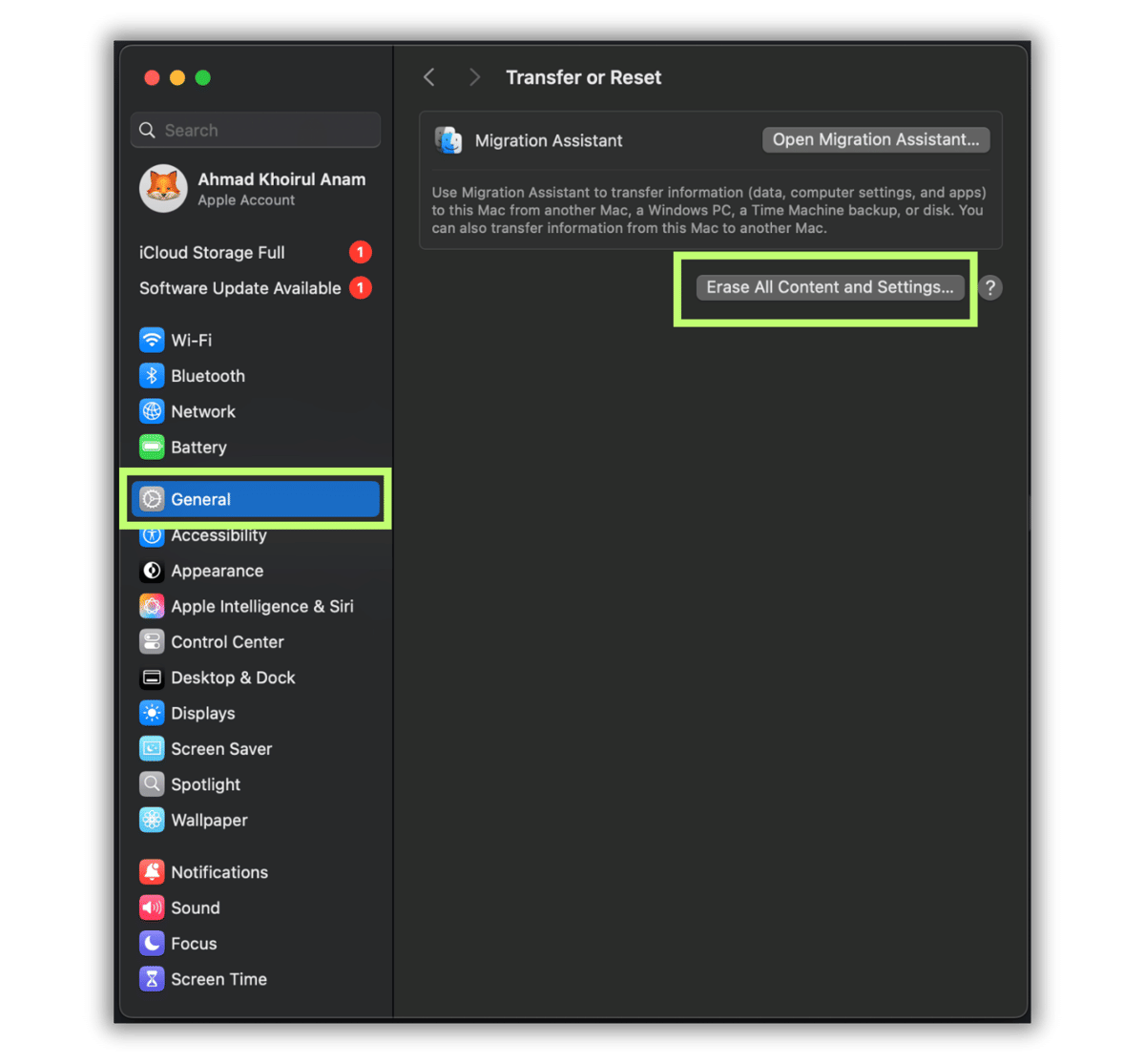Minimize window with yellow button

[177, 77]
